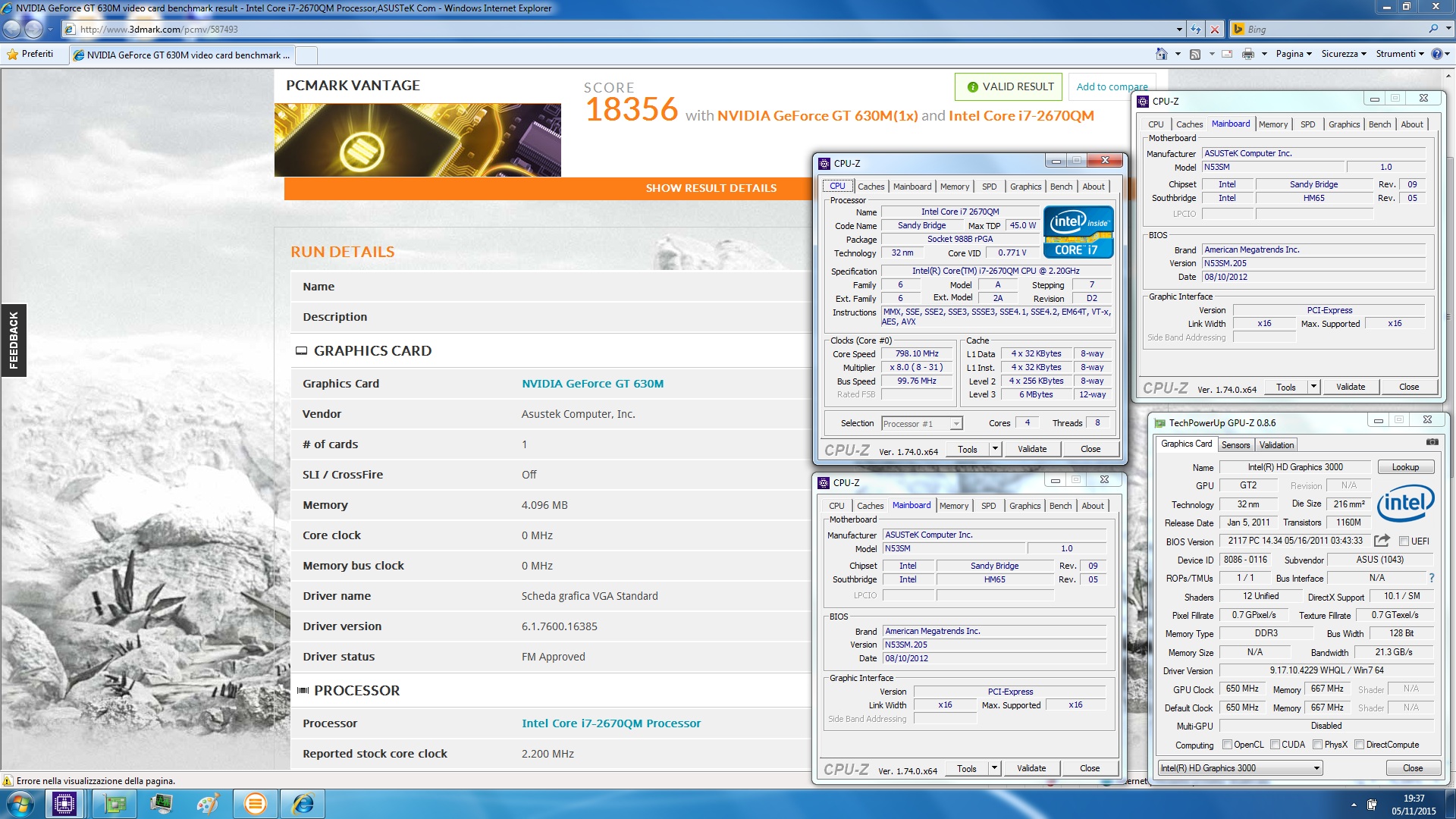The width and height of the screenshot is (1456, 819).
Task: Click the CPU-Z taskbar icon
Action: [64, 804]
